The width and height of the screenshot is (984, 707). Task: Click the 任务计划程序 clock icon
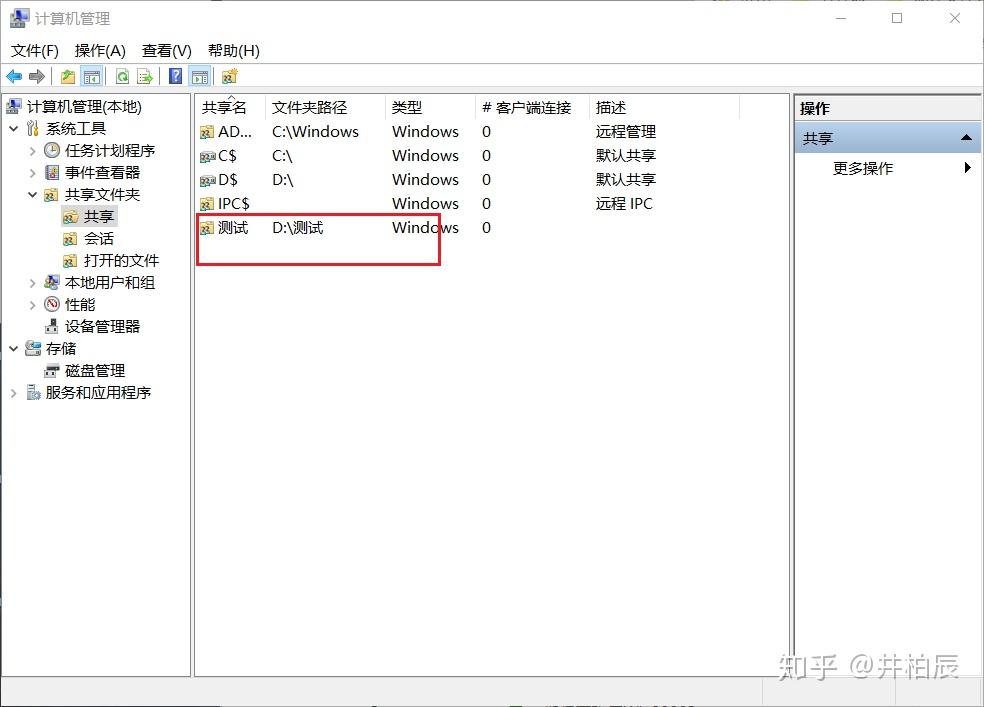[52, 151]
